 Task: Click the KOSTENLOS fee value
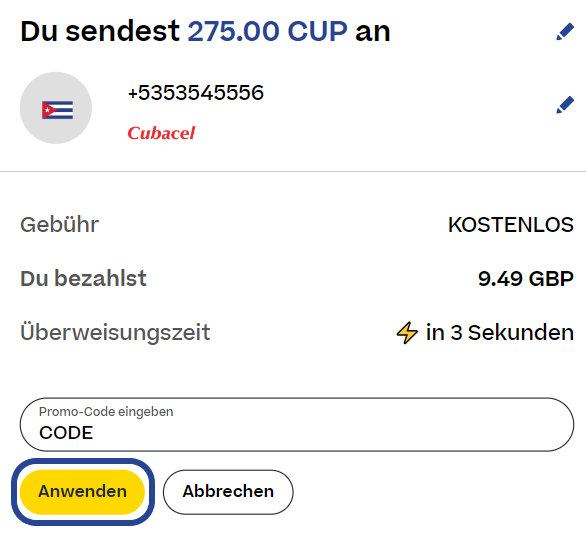pos(511,225)
